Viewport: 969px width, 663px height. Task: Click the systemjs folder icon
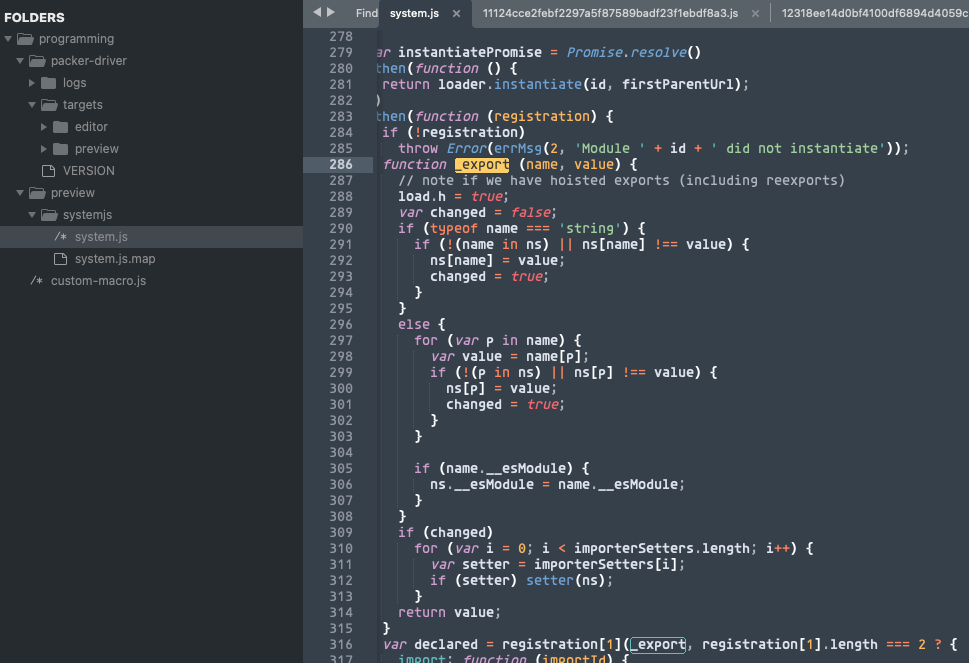(x=49, y=215)
